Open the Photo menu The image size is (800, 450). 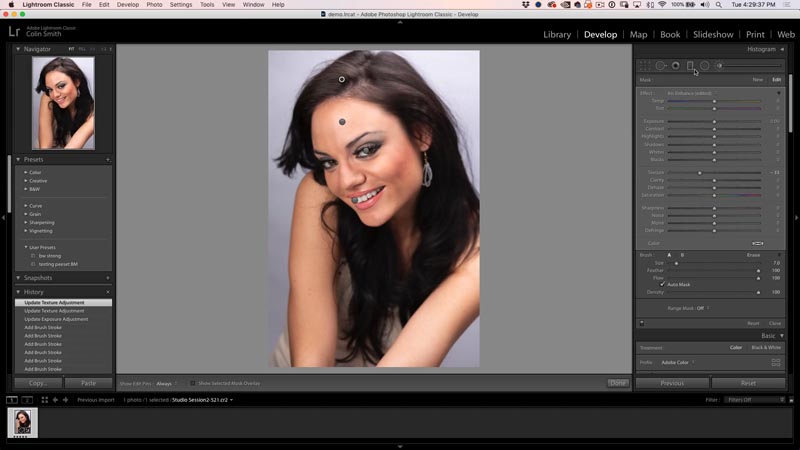pyautogui.click(x=154, y=5)
